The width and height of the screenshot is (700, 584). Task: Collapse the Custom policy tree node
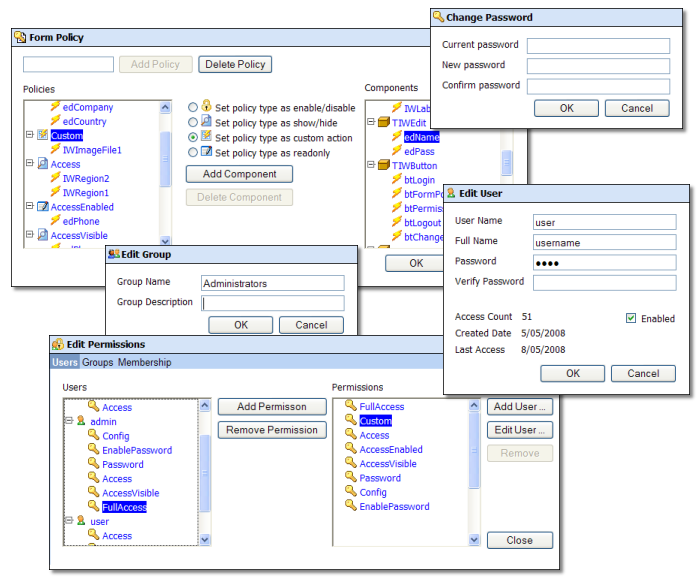30,135
